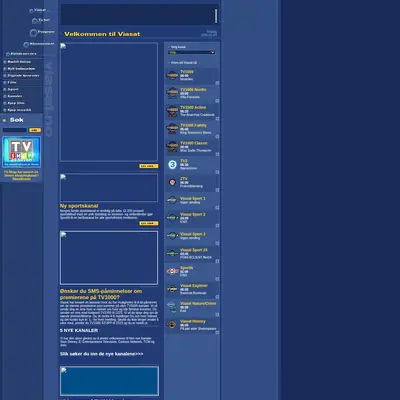Click the ZTV channel logo
Screen dimensions: 400x400
172,182
